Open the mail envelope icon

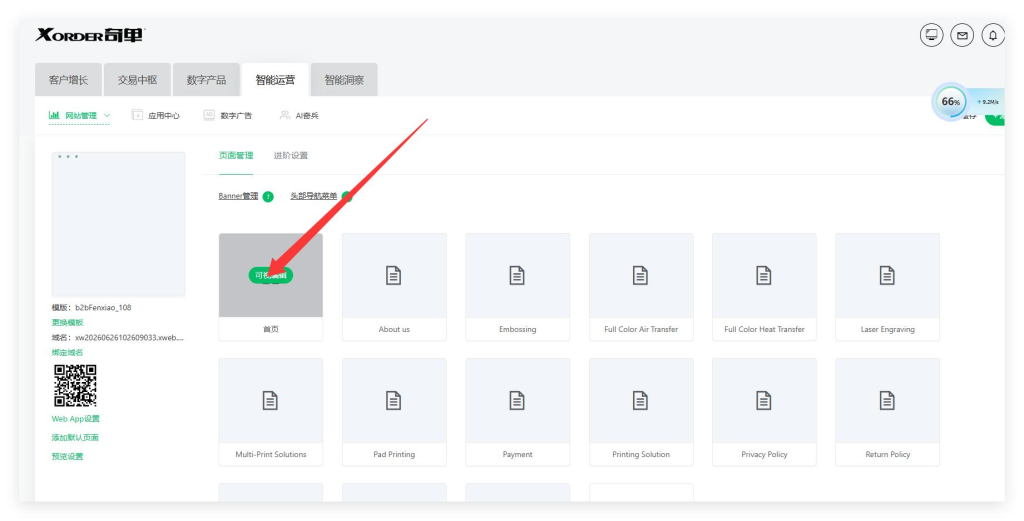coord(962,35)
